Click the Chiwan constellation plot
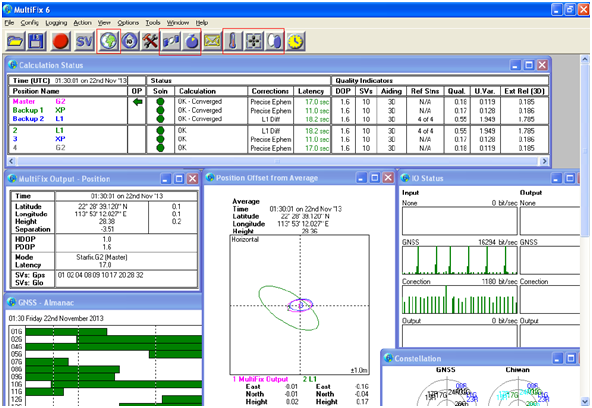 518,392
